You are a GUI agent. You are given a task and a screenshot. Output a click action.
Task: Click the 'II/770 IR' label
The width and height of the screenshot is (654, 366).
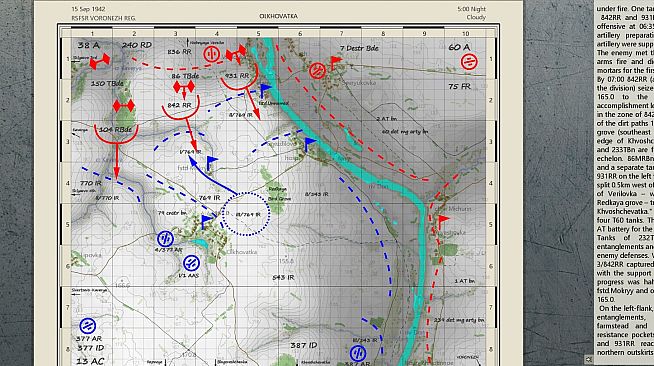click(107, 198)
